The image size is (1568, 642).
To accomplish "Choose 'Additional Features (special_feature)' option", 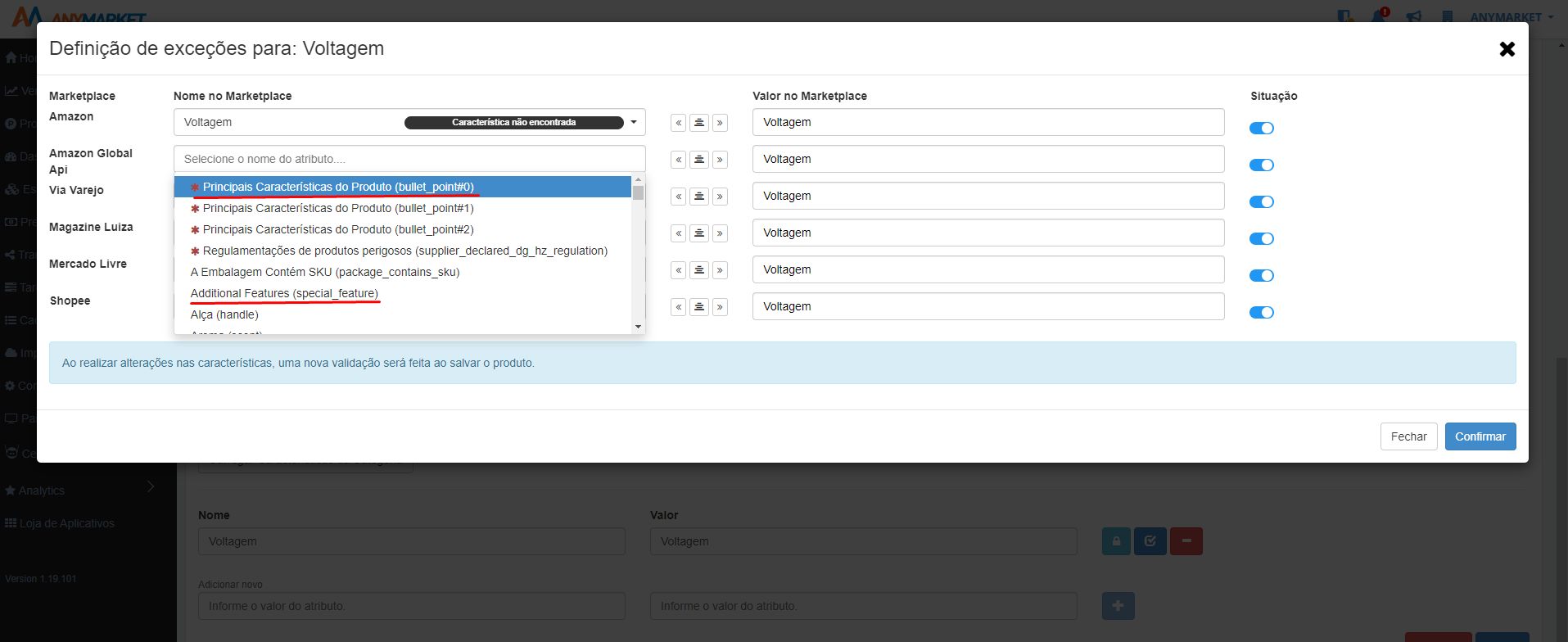I will click(x=403, y=293).
